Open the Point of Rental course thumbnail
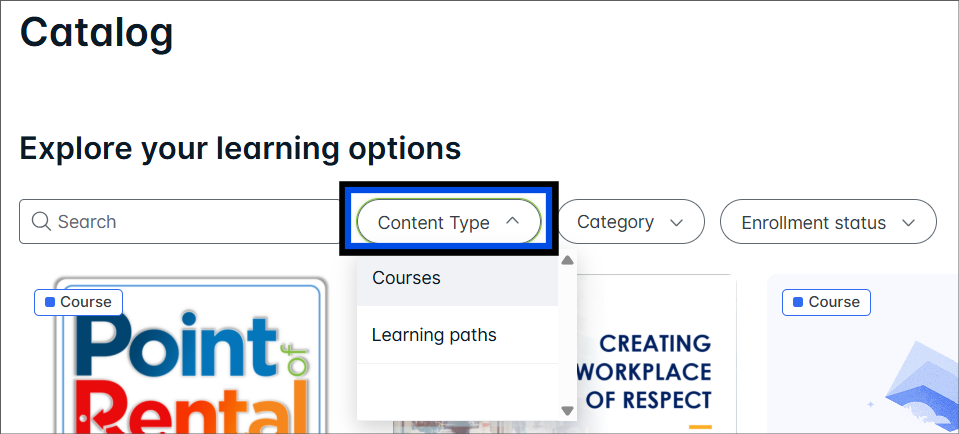The width and height of the screenshot is (959, 434). [190, 370]
